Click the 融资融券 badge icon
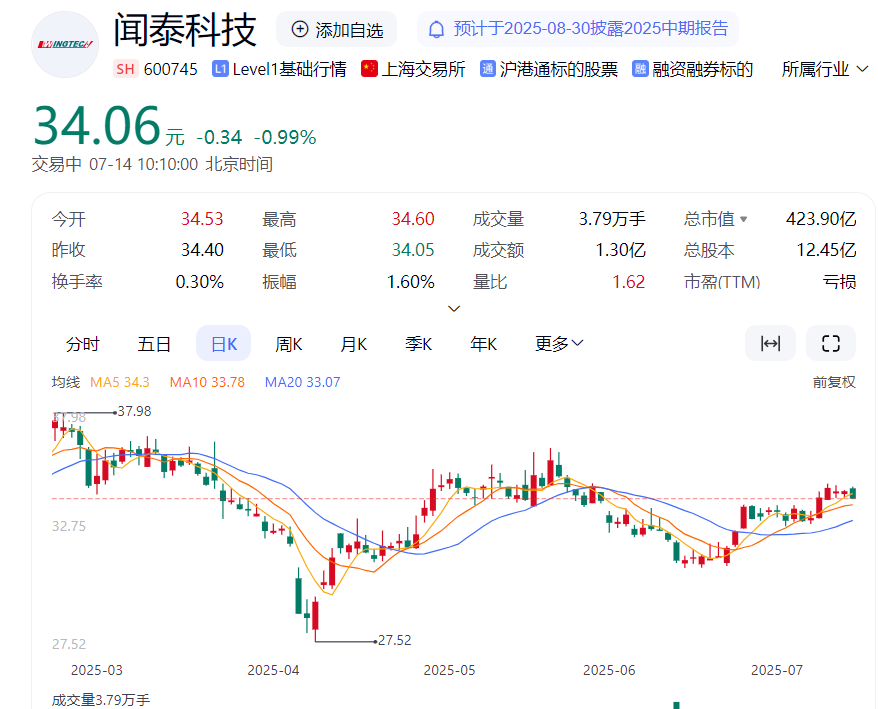Screen dimensions: 878x709 click(641, 69)
